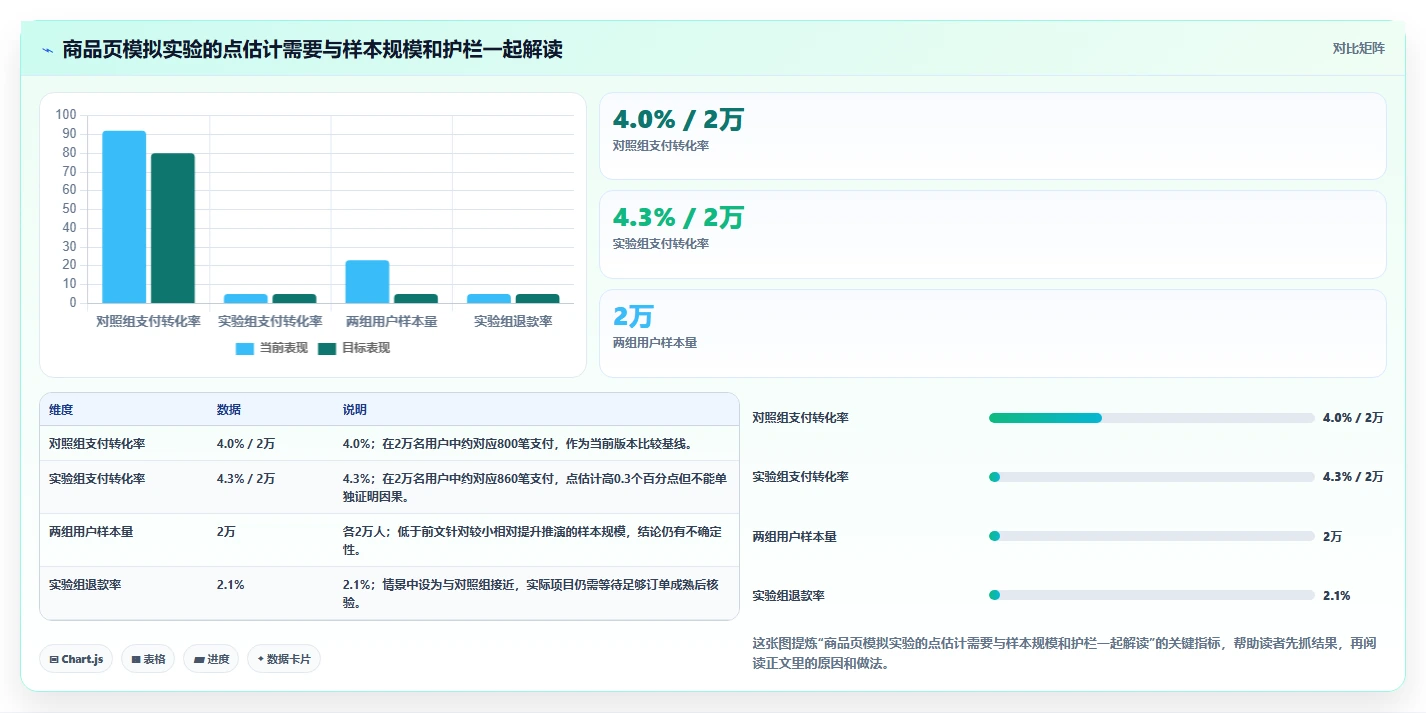Click the Chart.js tag chip
The image size is (1426, 713).
(76, 659)
